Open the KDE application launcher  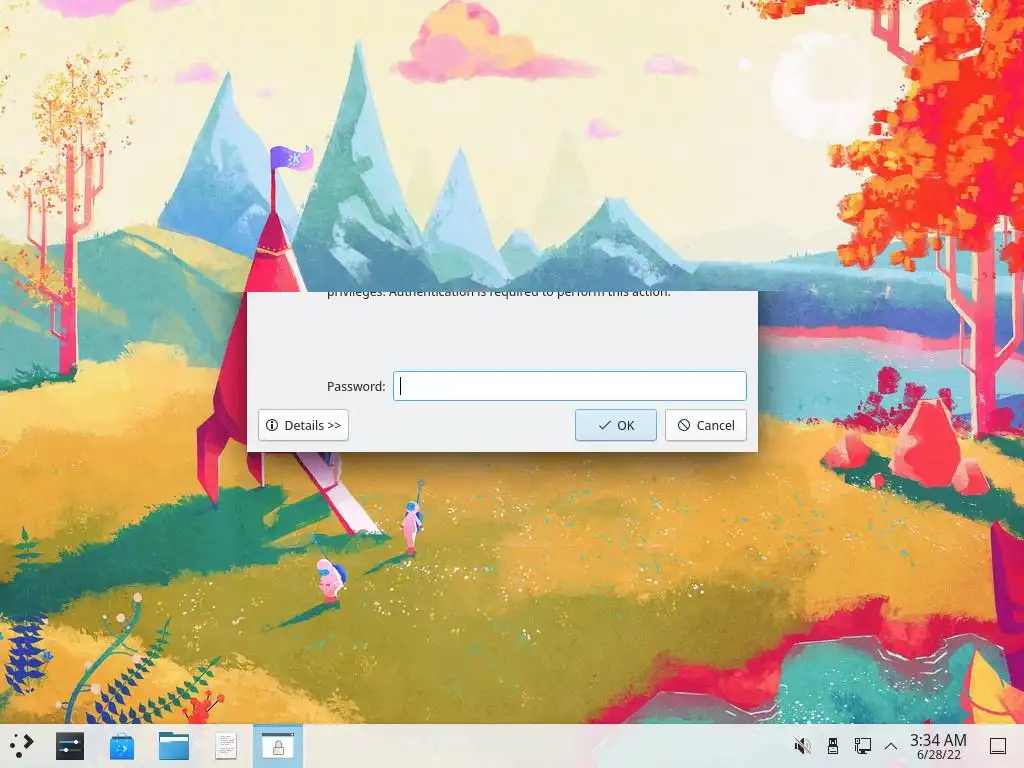pyautogui.click(x=22, y=746)
